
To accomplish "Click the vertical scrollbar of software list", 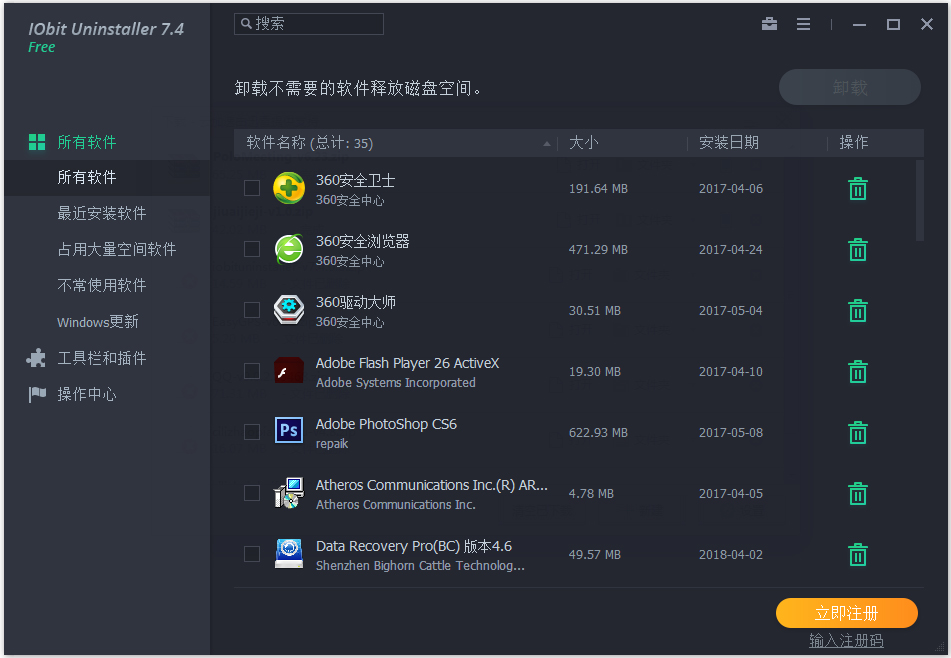I will tap(919, 200).
